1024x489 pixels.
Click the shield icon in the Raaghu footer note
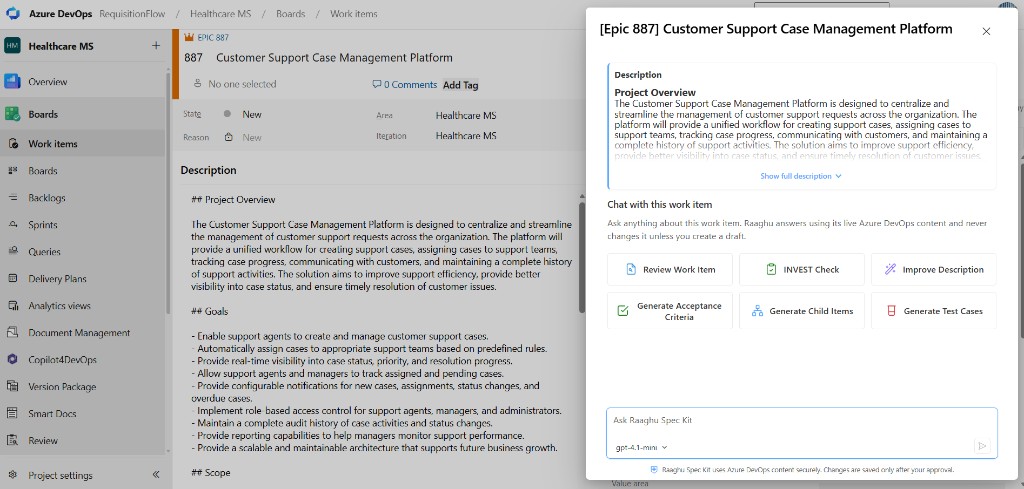tap(654, 469)
